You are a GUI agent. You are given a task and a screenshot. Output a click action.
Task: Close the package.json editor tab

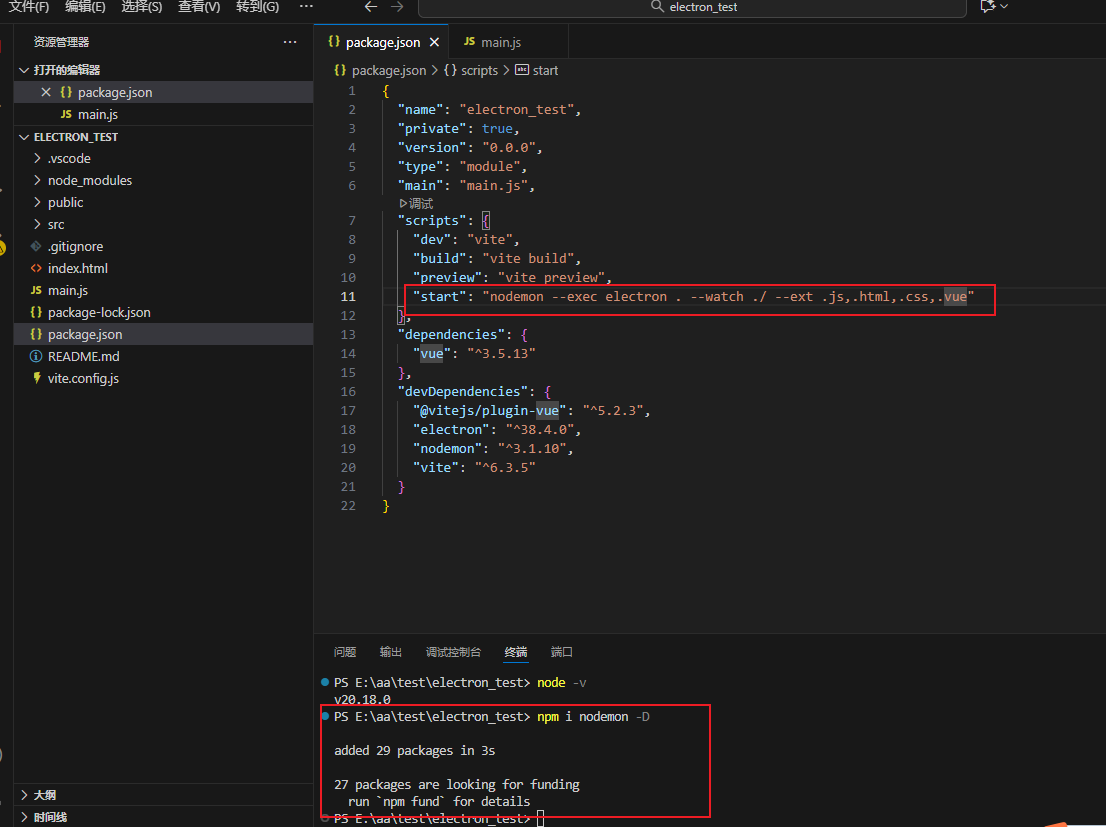(x=433, y=43)
